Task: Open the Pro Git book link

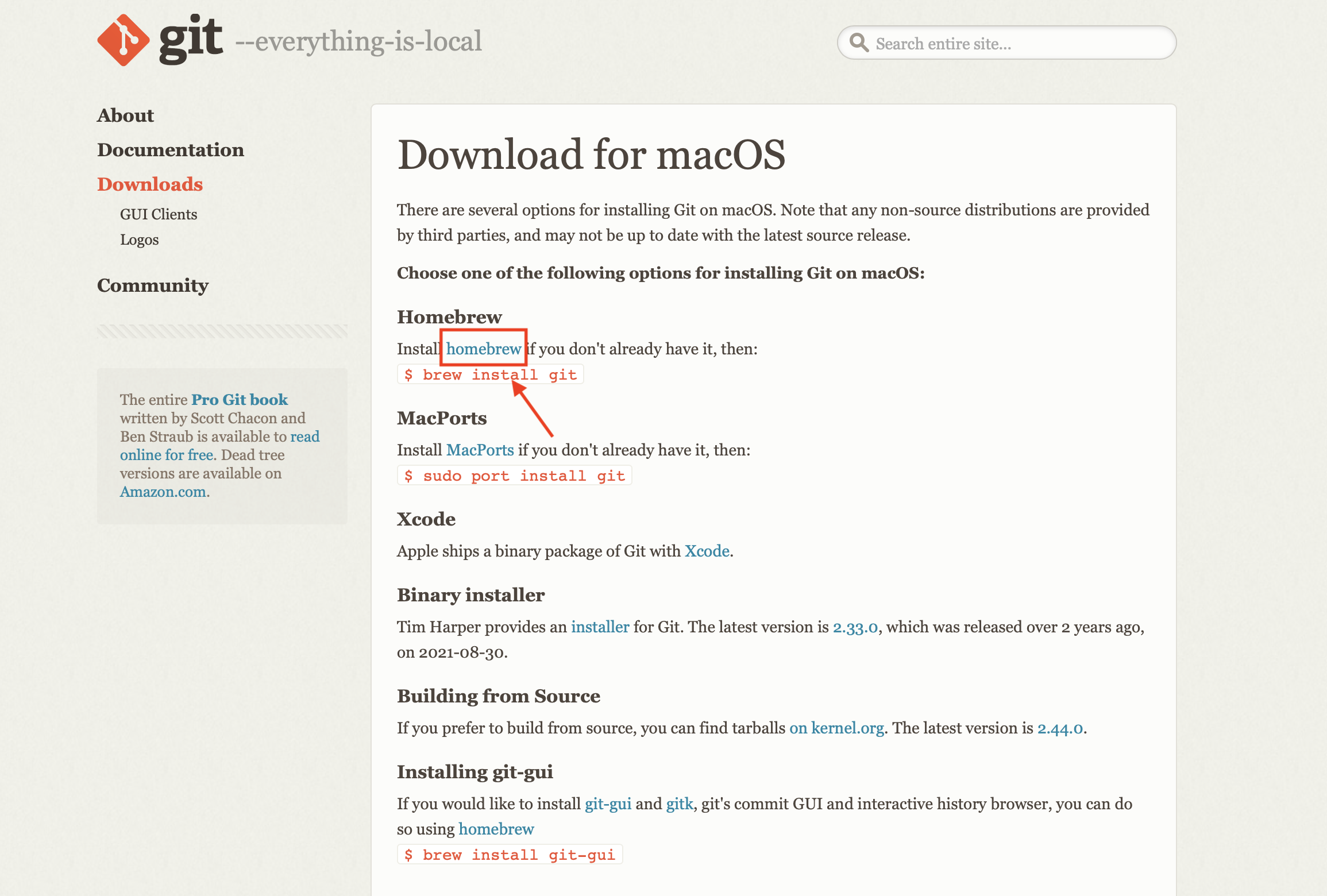Action: 239,400
